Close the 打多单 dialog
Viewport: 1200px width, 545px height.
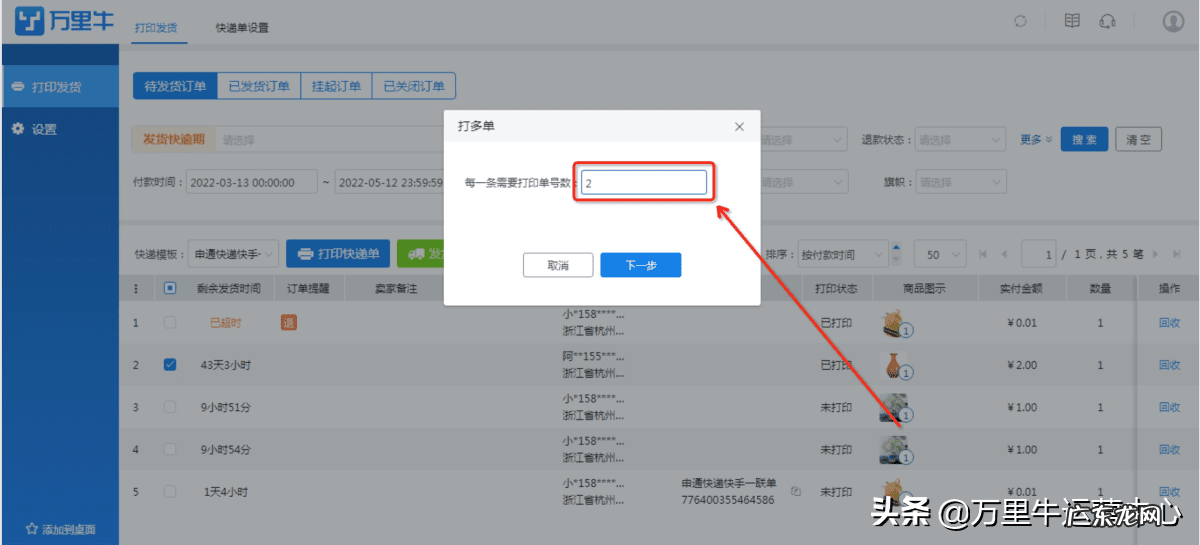[739, 127]
